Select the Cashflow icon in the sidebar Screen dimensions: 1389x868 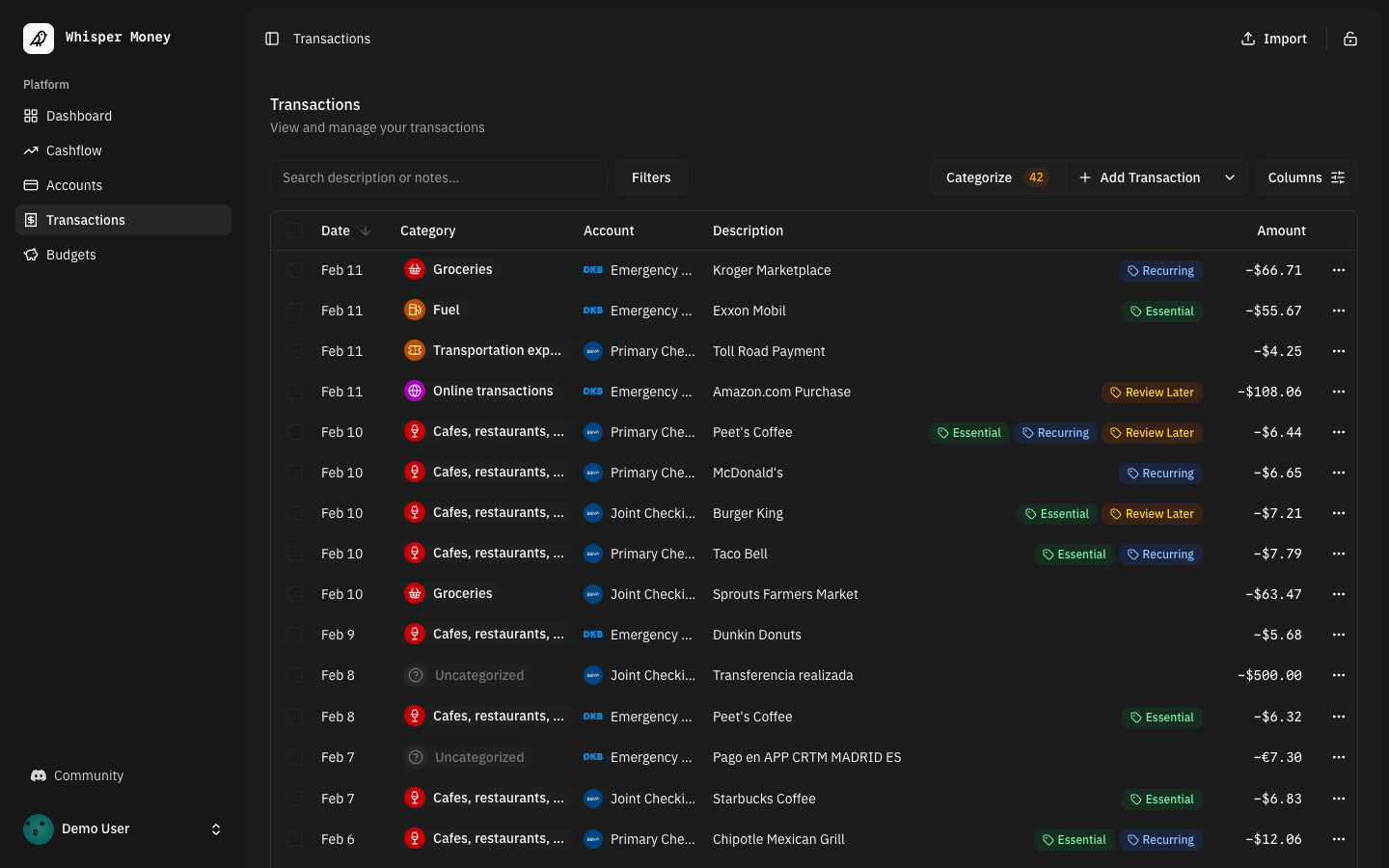coord(32,150)
